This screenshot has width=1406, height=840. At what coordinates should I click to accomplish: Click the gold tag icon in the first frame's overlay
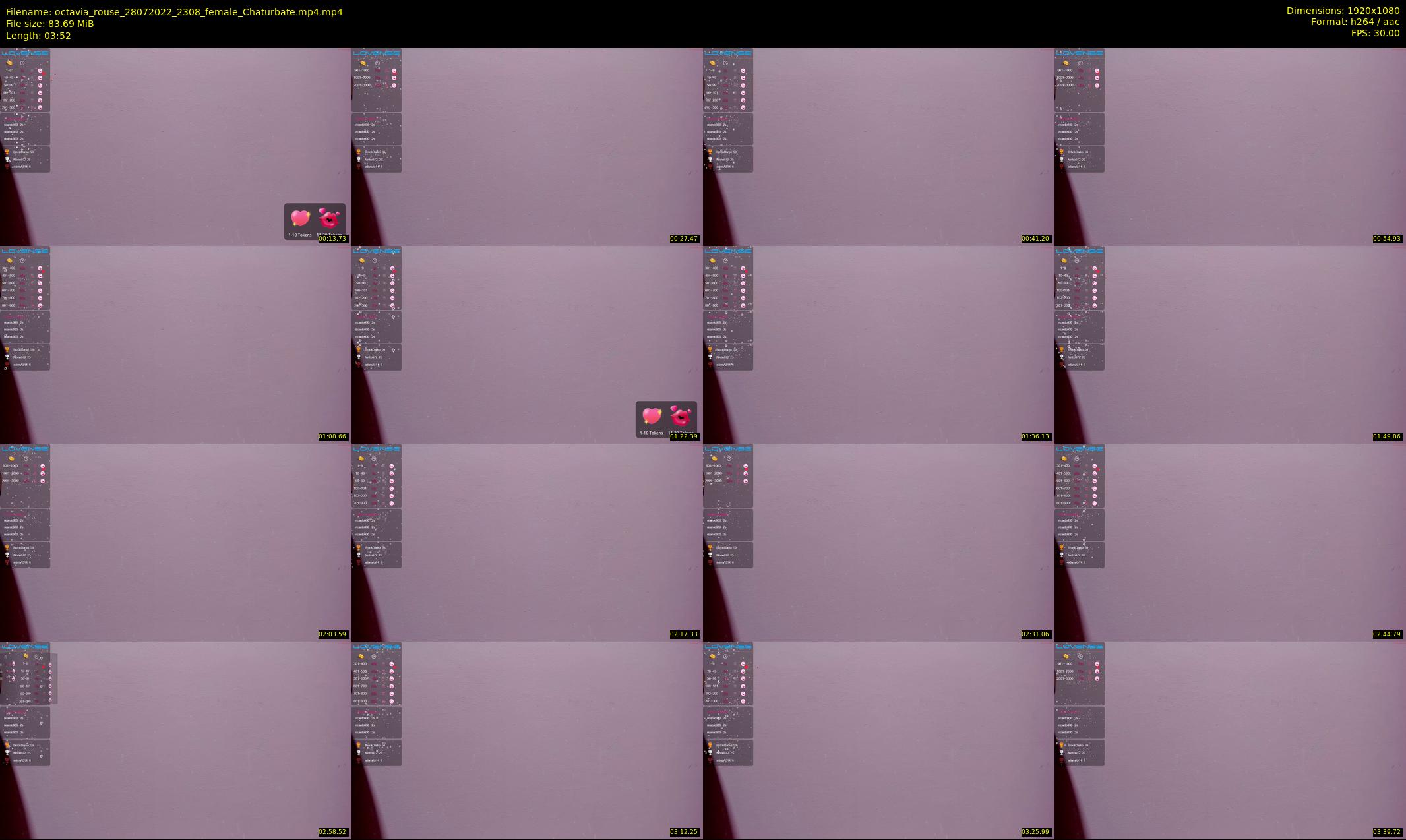9,63
